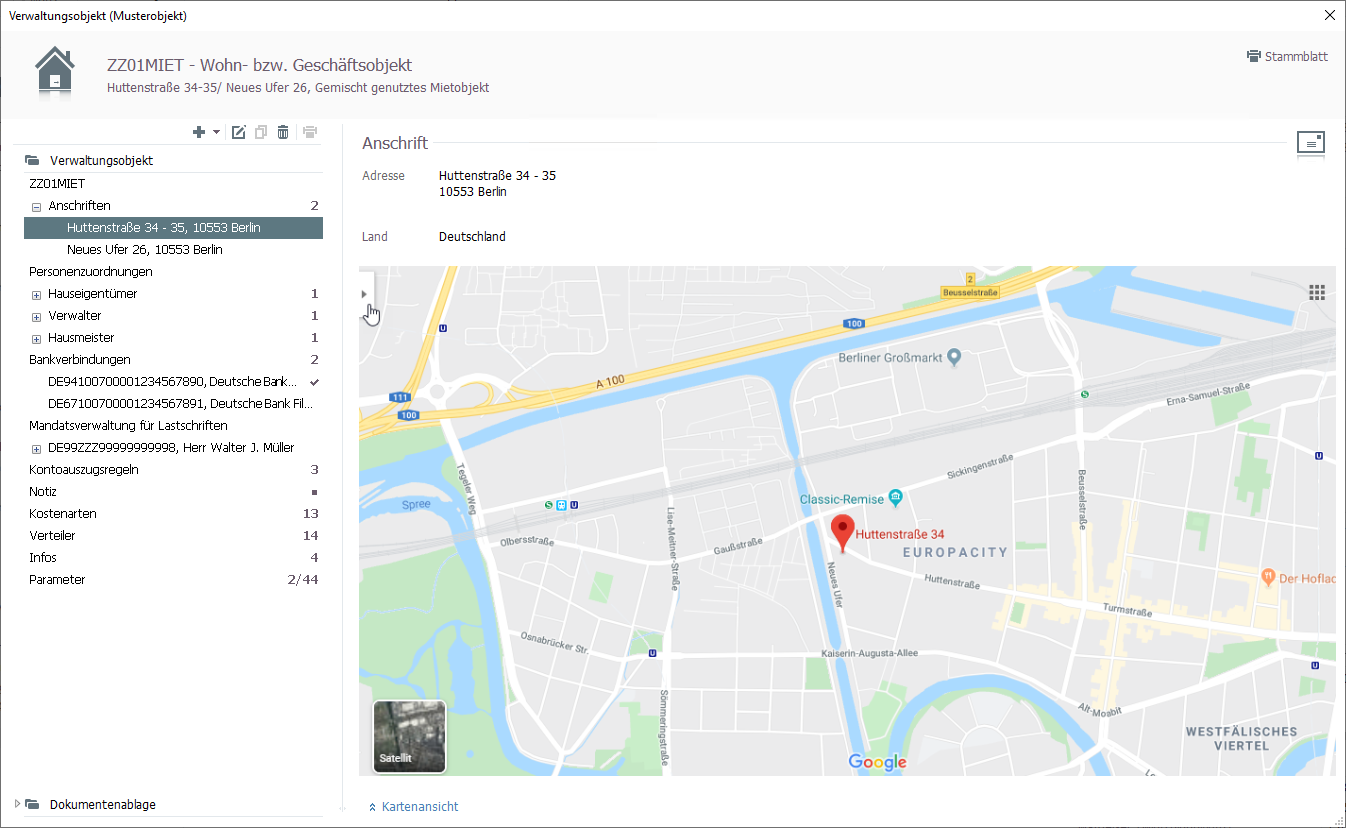Click the Spree river label on the map

pyautogui.click(x=416, y=505)
